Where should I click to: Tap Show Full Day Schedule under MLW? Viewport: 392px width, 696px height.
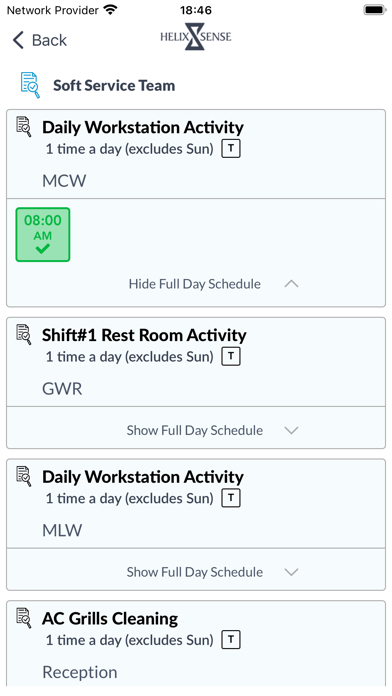194,572
